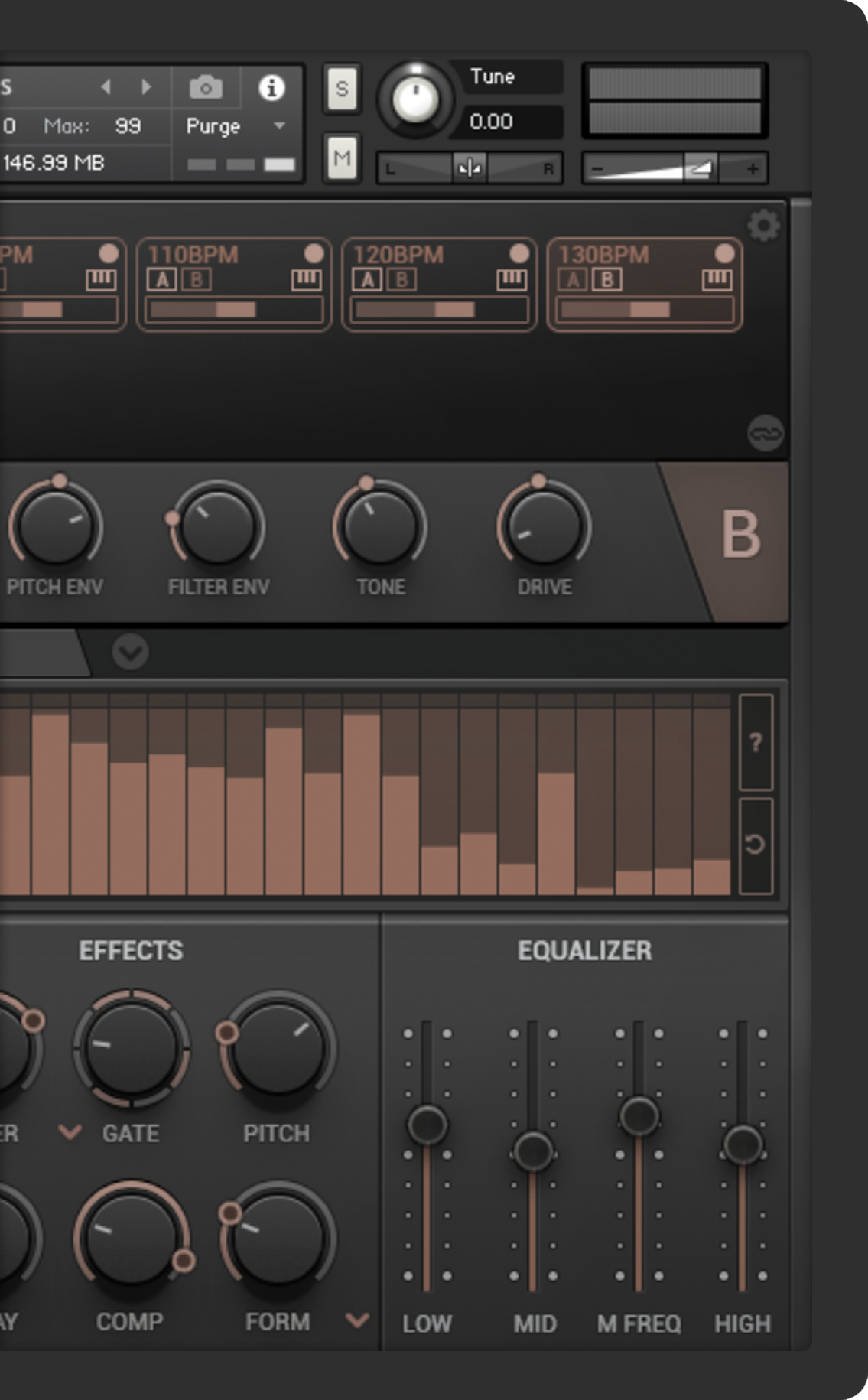This screenshot has width=868, height=1400.
Task: Reset the step sequencer pattern
Action: tap(756, 845)
